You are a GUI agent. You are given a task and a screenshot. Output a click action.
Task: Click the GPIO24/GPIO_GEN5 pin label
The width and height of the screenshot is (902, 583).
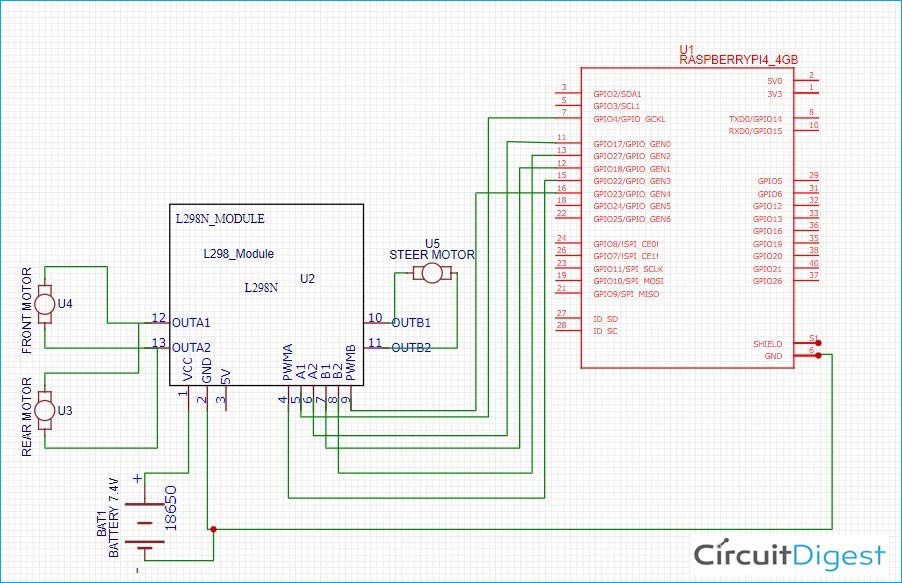click(x=632, y=206)
